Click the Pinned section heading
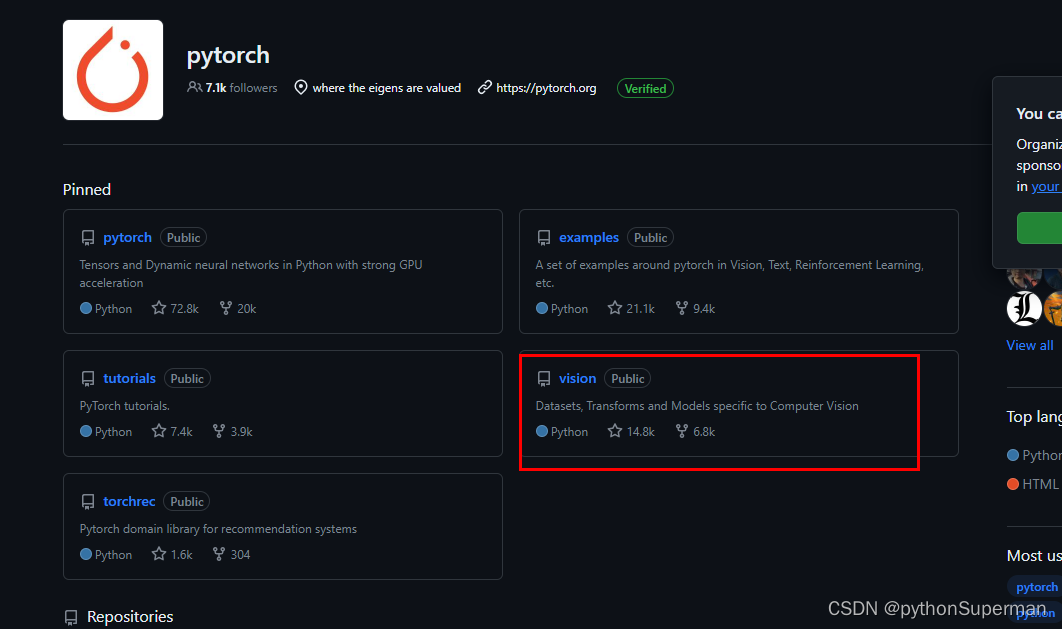 pos(87,190)
